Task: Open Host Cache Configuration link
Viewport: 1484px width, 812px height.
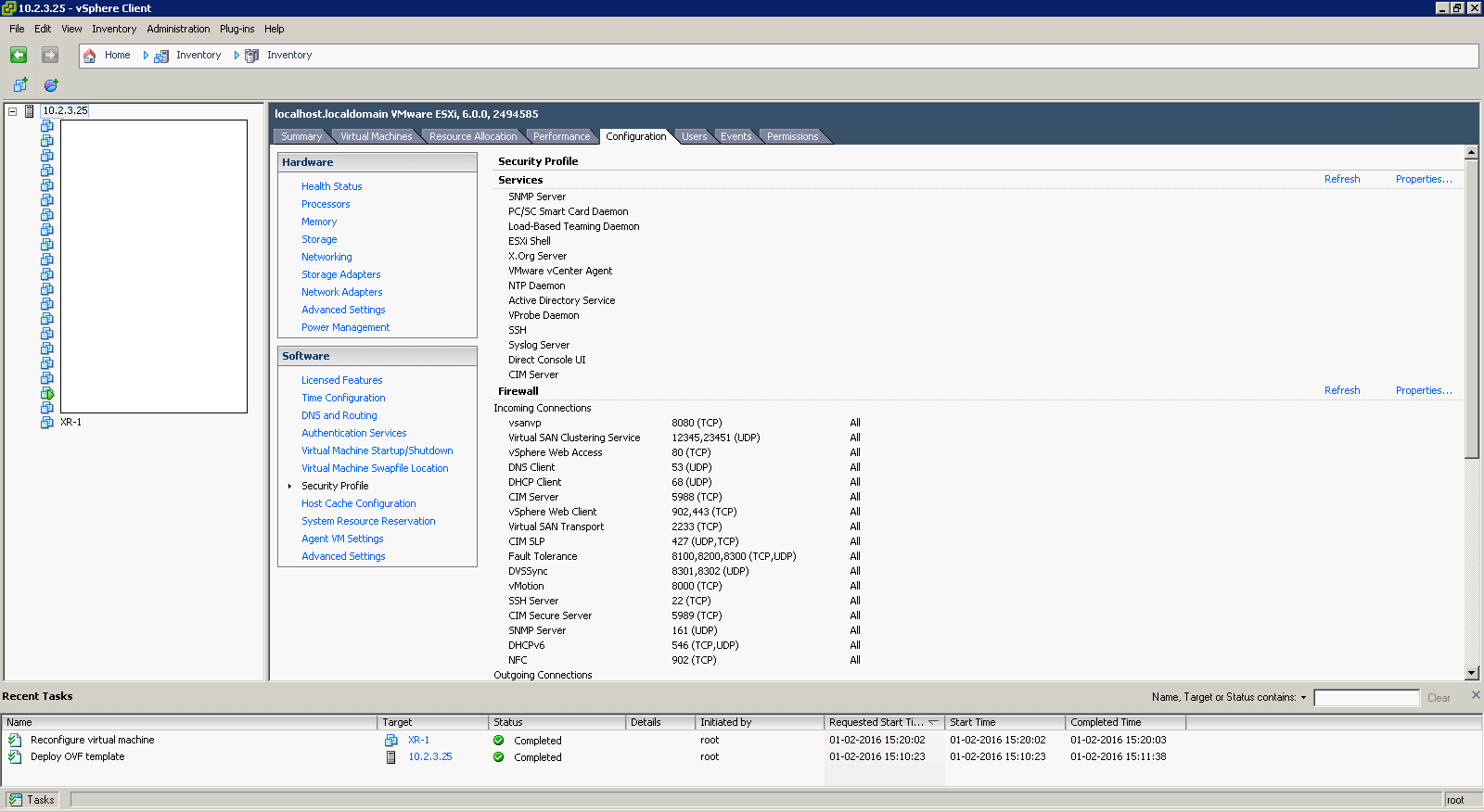Action: (x=358, y=504)
